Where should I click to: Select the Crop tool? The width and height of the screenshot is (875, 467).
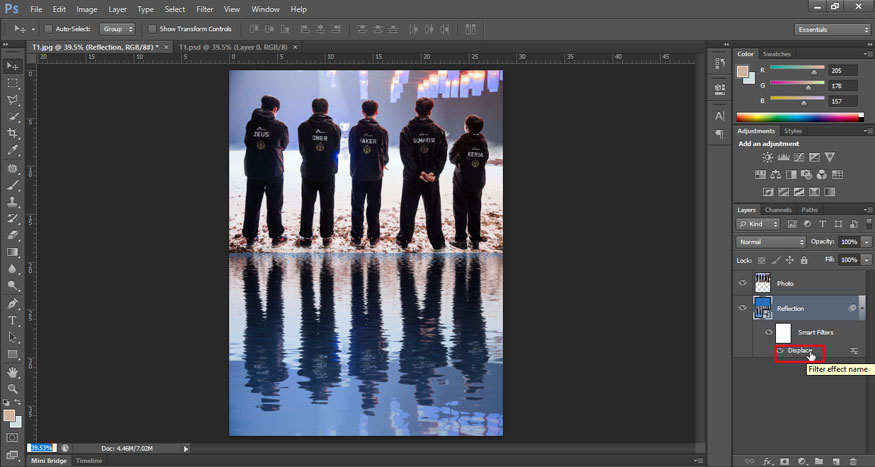13,133
